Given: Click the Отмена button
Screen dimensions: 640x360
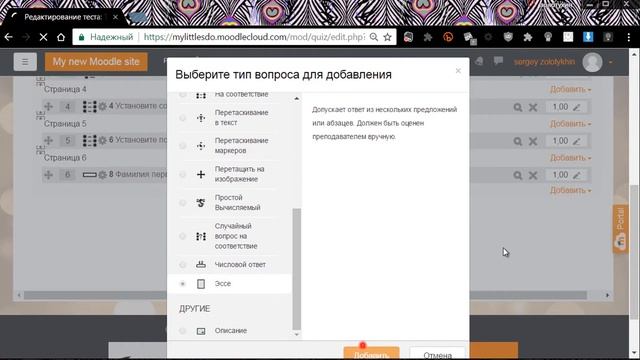Looking at the screenshot, I should tap(437, 353).
